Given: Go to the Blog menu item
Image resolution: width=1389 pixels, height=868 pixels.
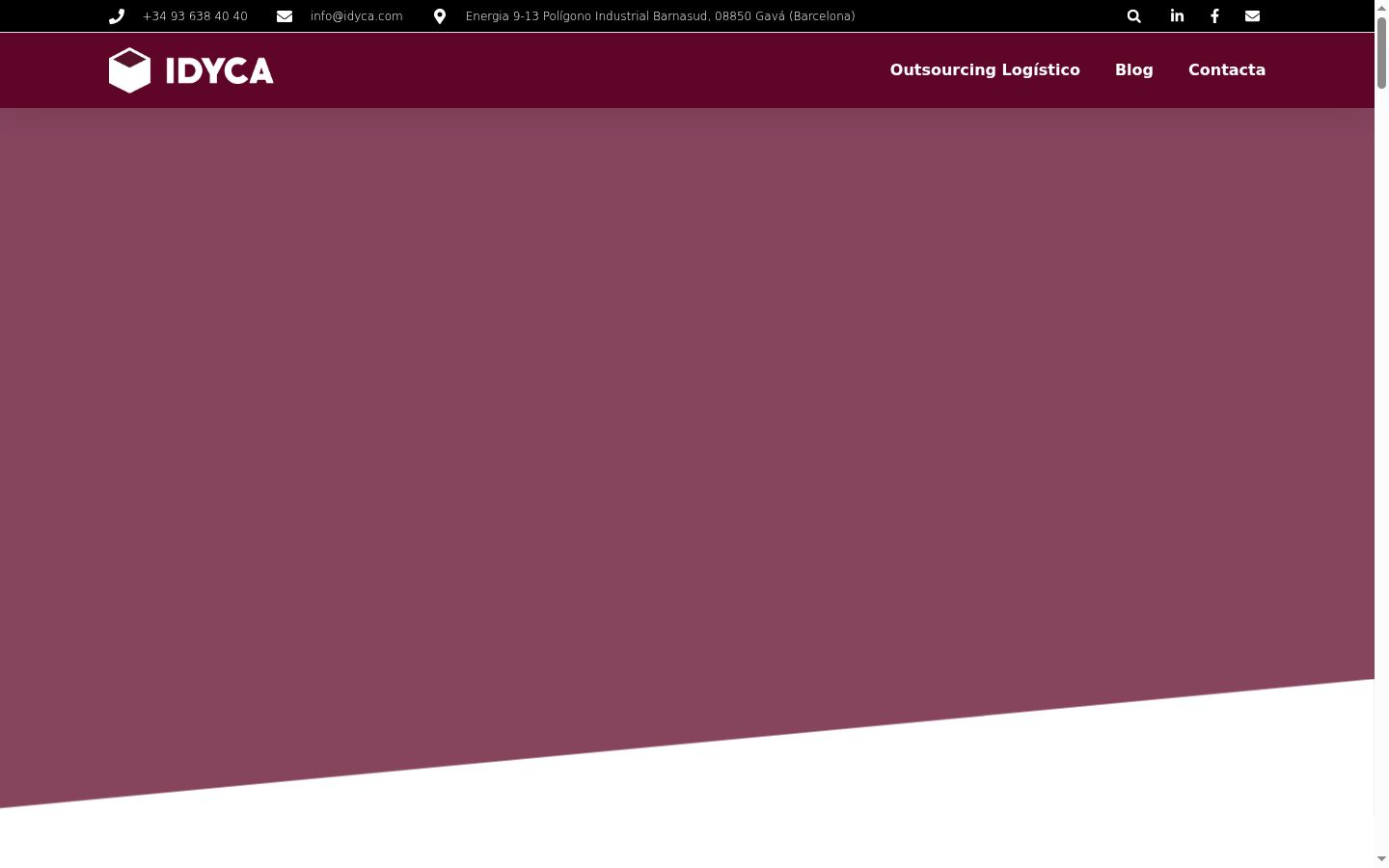Looking at the screenshot, I should (x=1134, y=69).
